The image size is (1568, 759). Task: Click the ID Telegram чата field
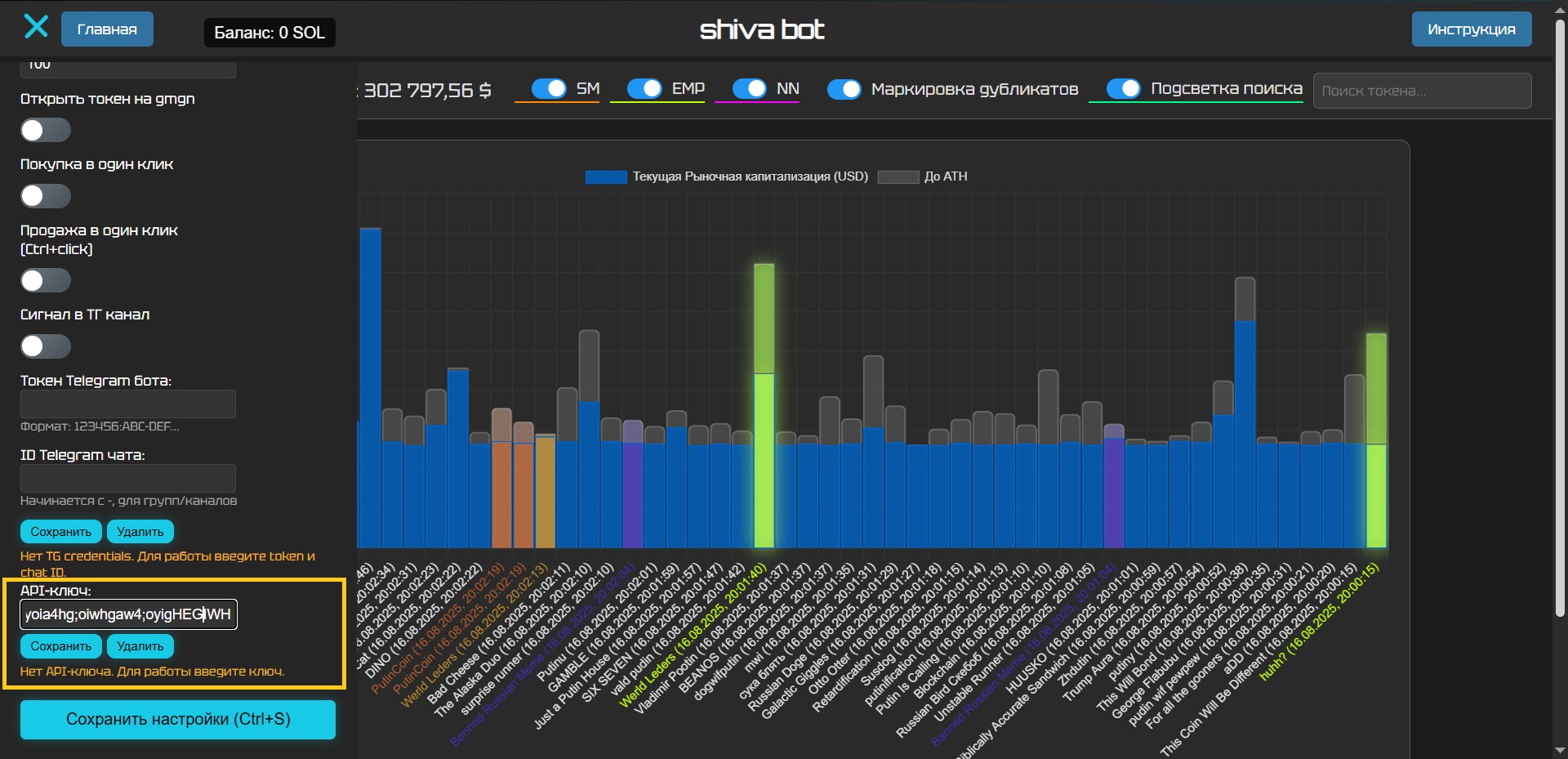click(x=128, y=478)
